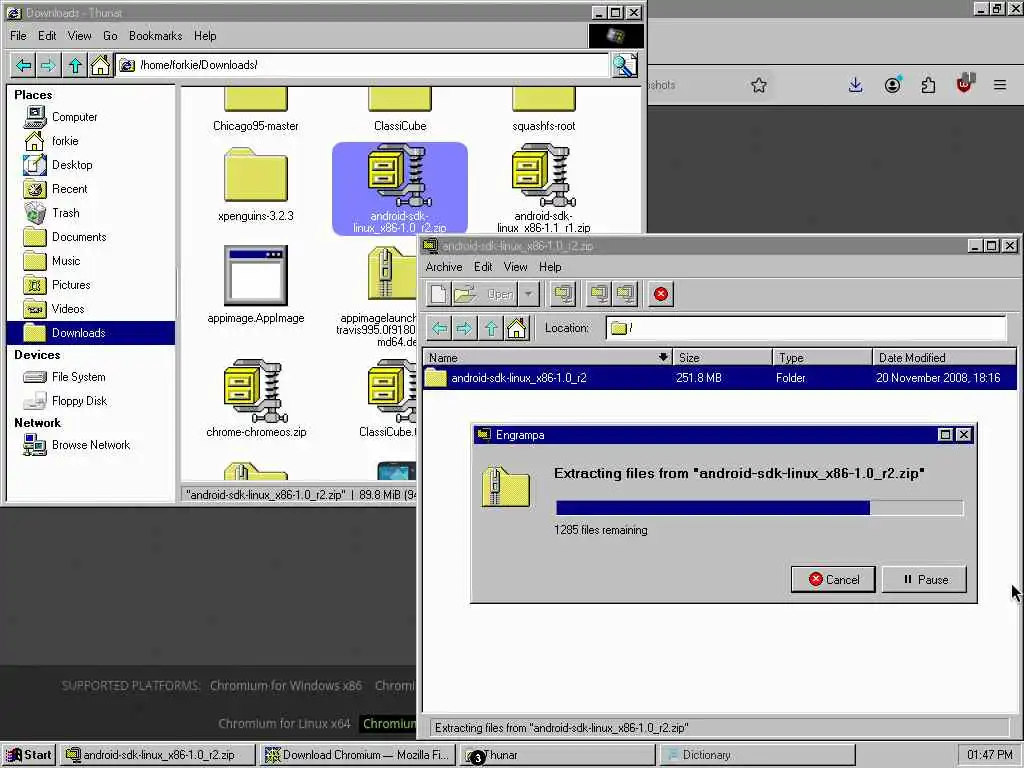Open Engrampa Help menu

coord(550,267)
